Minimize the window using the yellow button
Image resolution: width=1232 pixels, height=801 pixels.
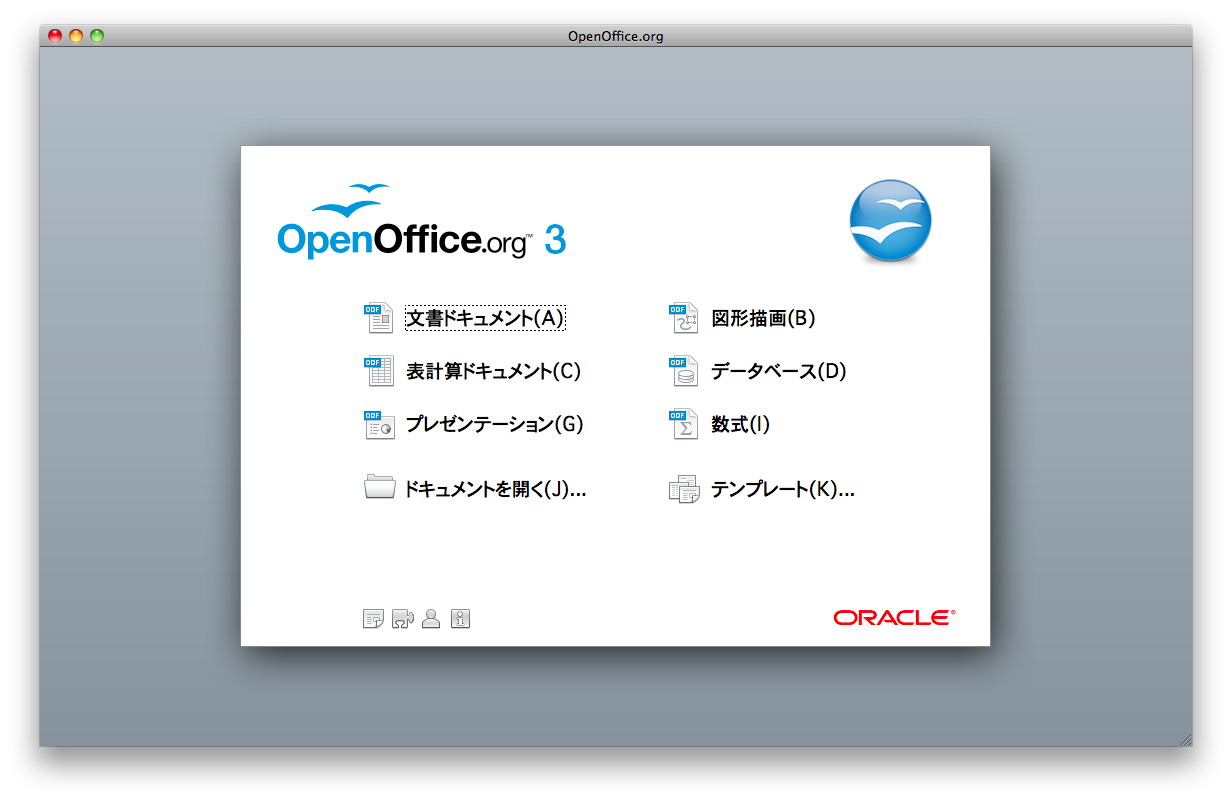click(x=76, y=36)
